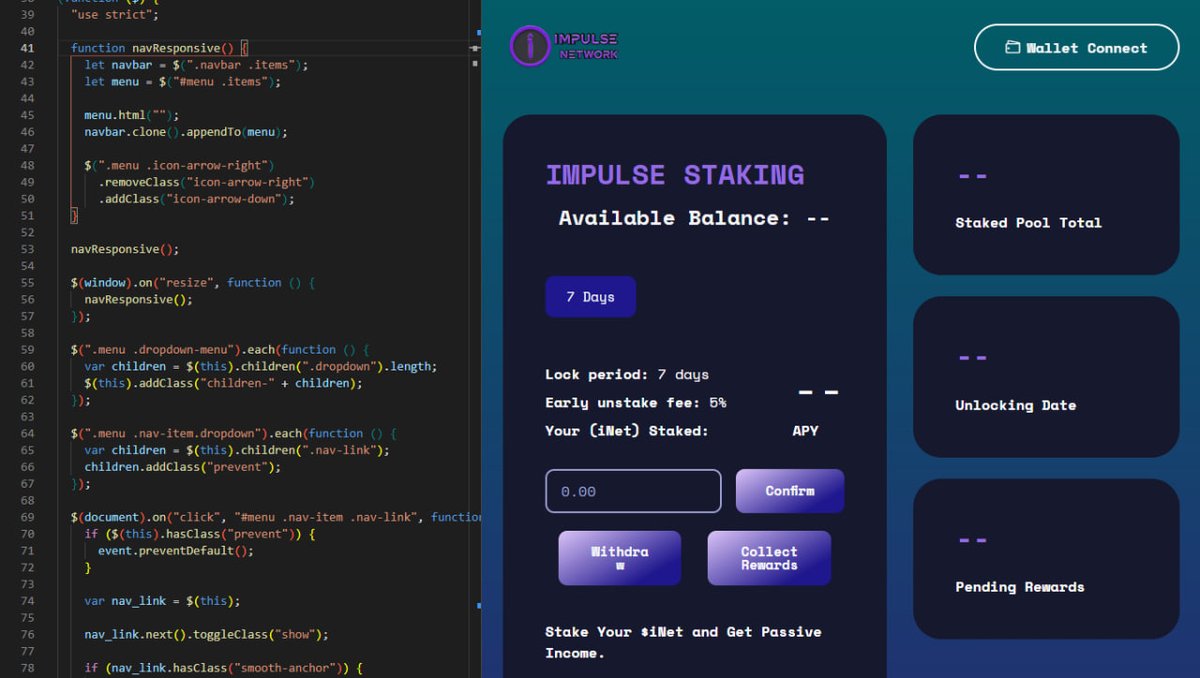This screenshot has width=1200, height=678.
Task: Click the navResponsive(); call on line 53
Action: pyautogui.click(x=125, y=249)
